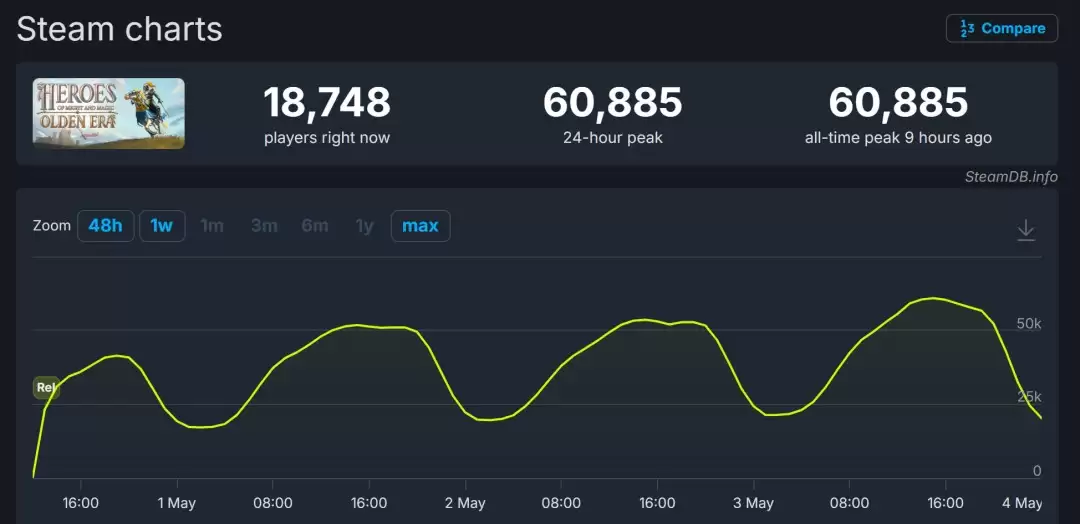Click the 25k y-axis label

pos(1029,397)
